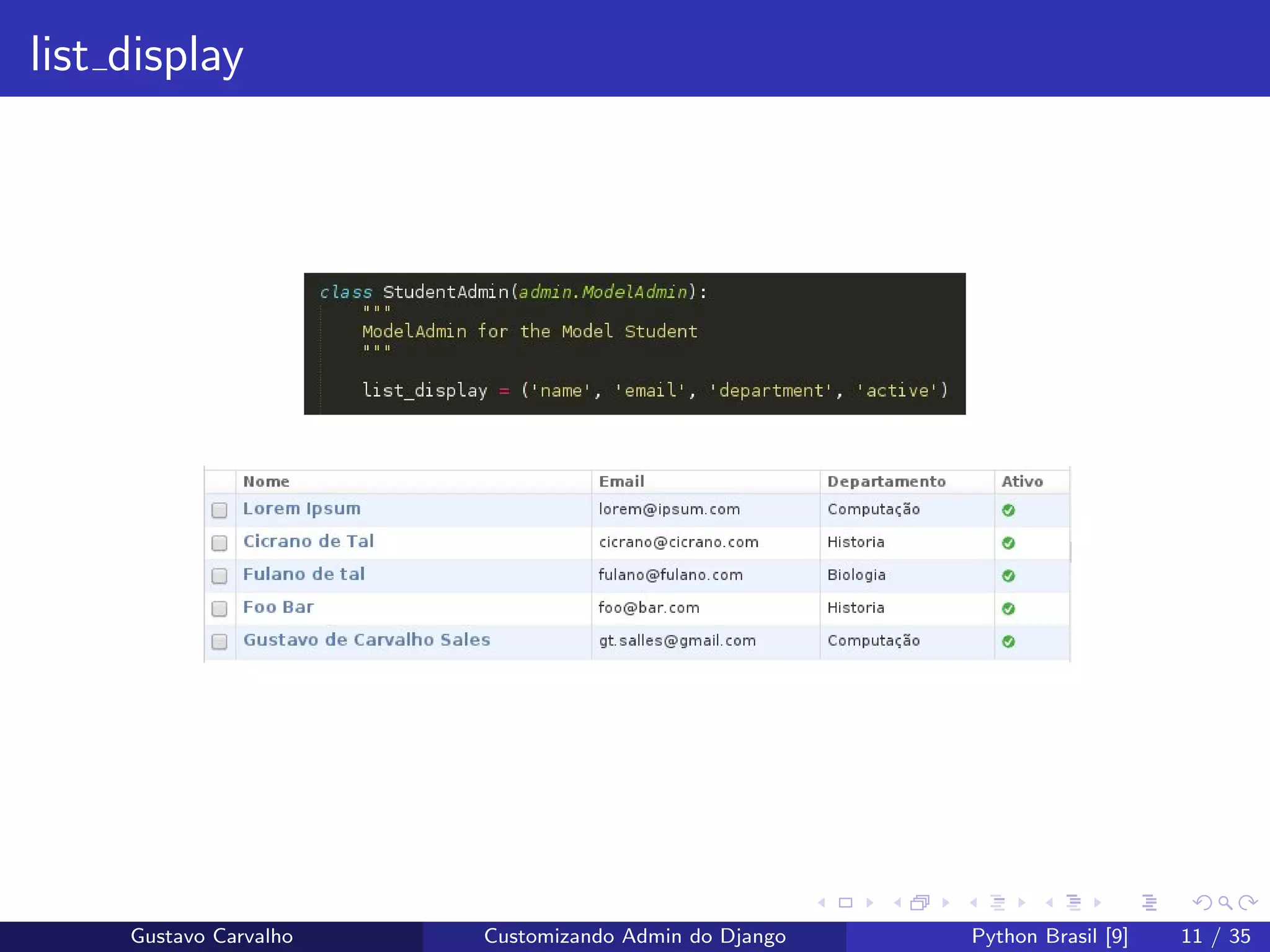The width and height of the screenshot is (1270, 952).
Task: Click Computação in the Gustavo row
Action: [x=873, y=641]
